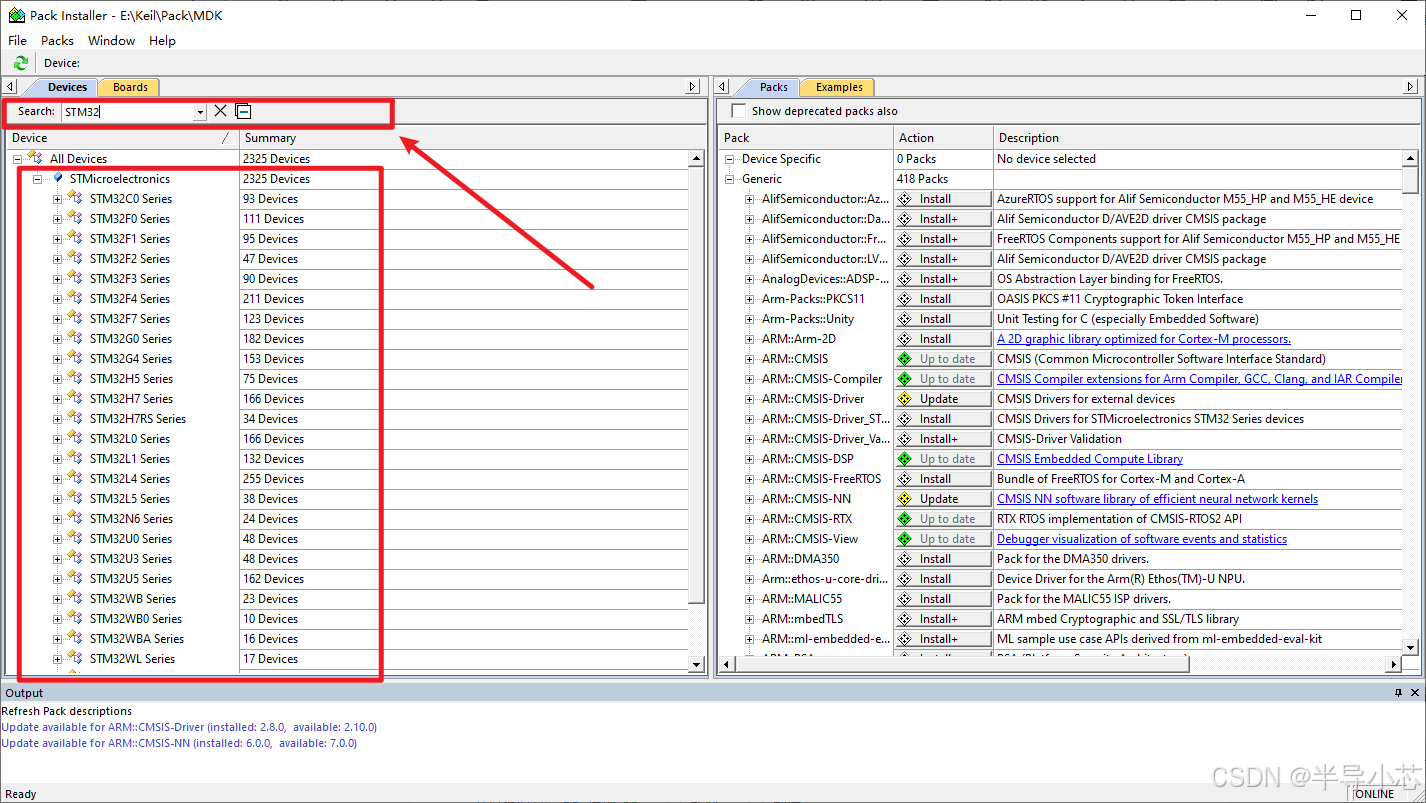
Task: Select the STM32N6 Series row
Action: click(131, 519)
